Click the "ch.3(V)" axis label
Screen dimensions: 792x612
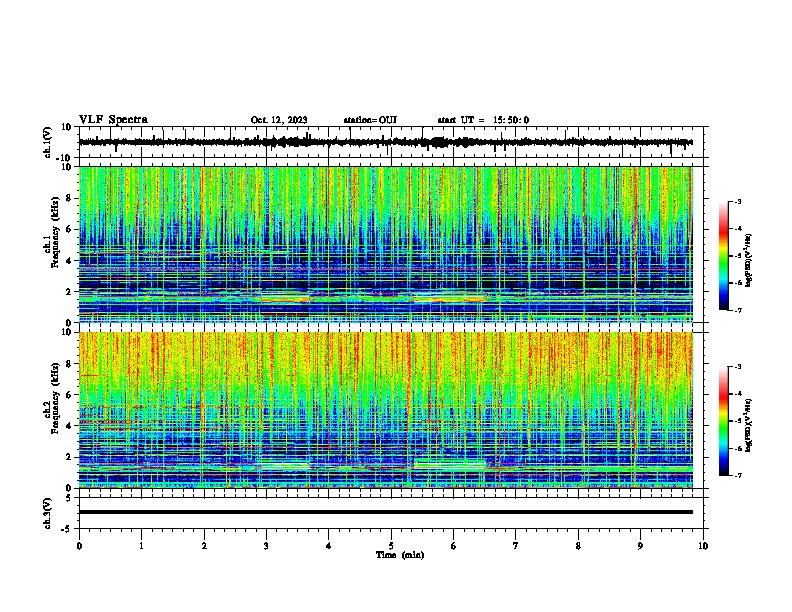[x=48, y=514]
